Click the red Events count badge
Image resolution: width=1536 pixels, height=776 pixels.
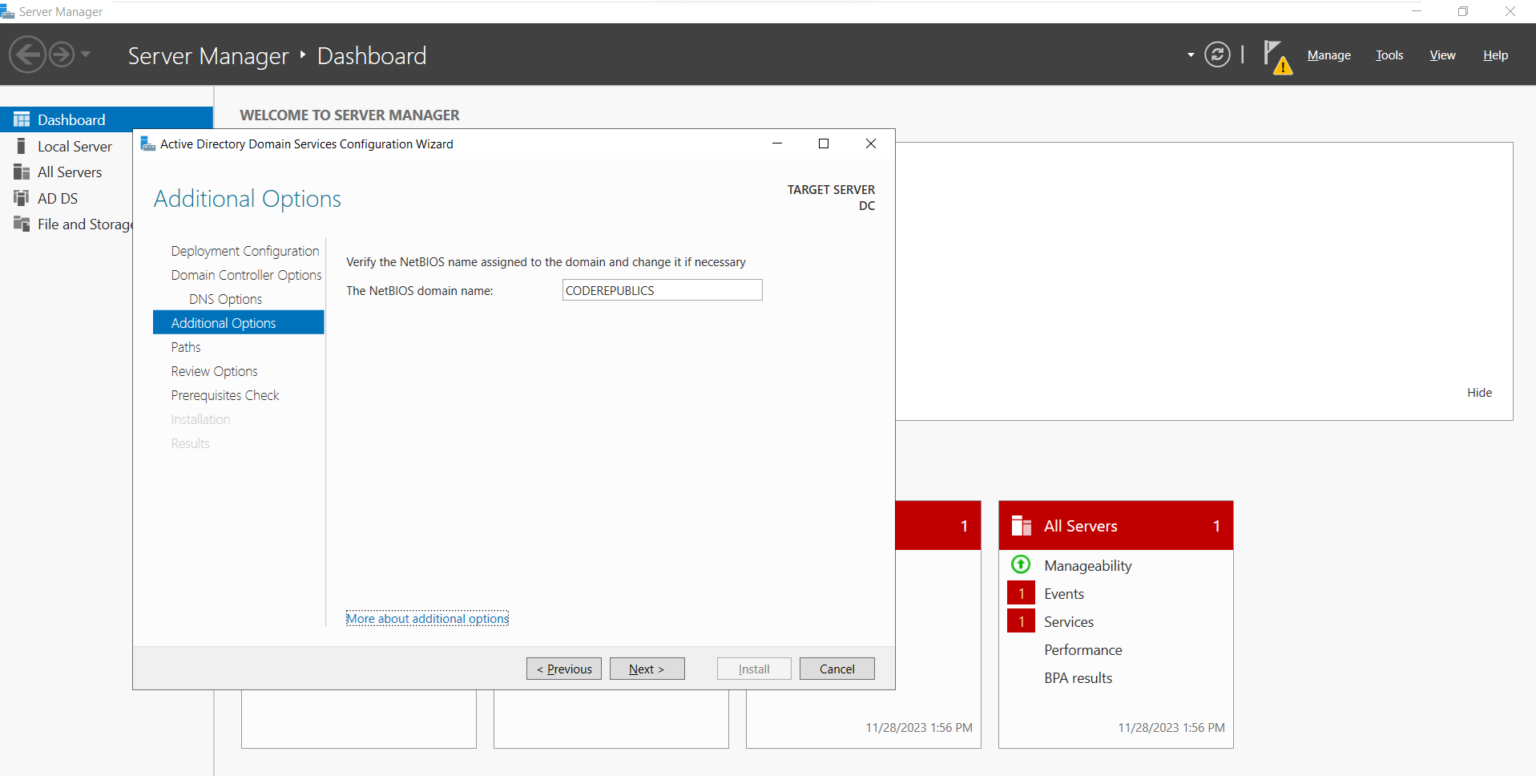1020,592
